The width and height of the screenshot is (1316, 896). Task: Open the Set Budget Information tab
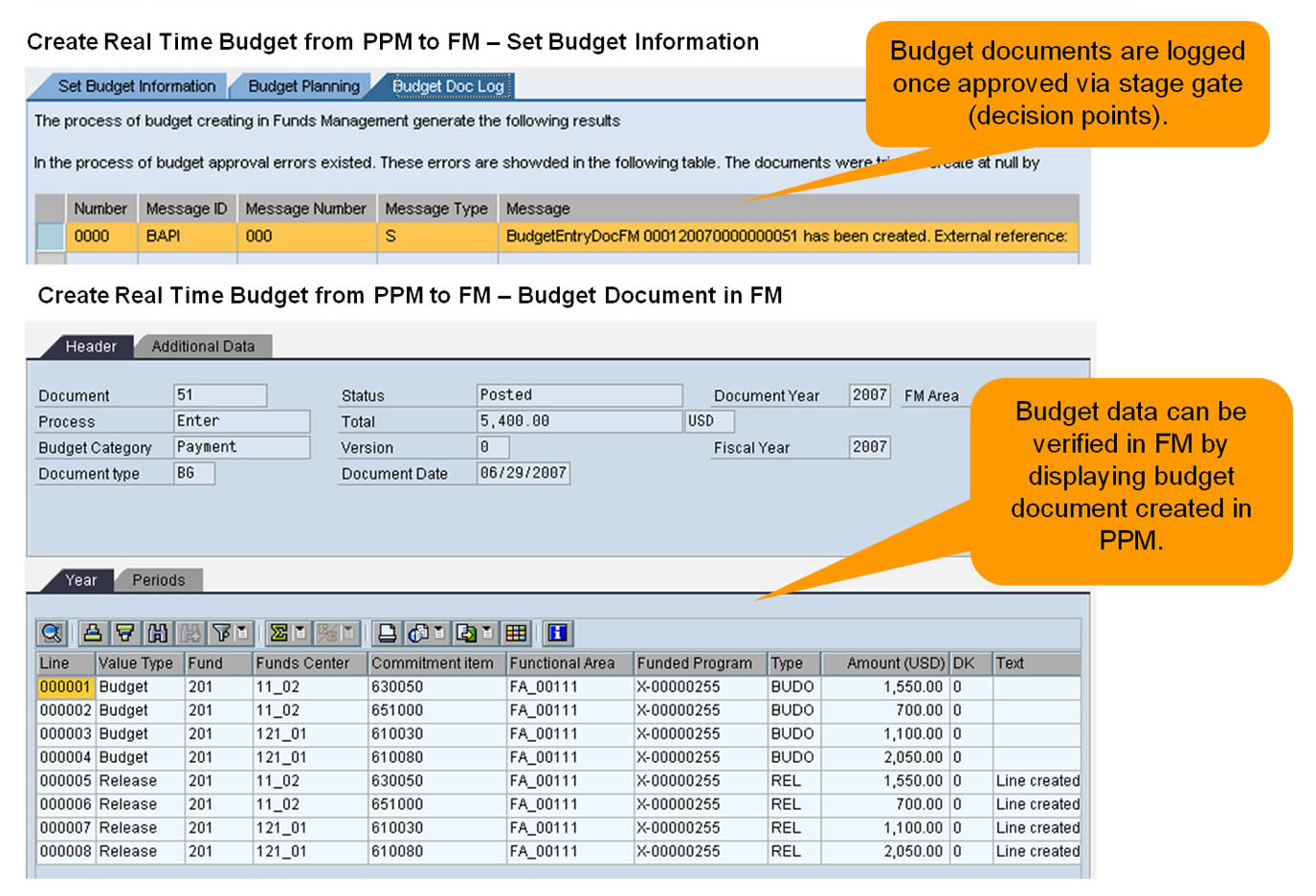[x=136, y=86]
